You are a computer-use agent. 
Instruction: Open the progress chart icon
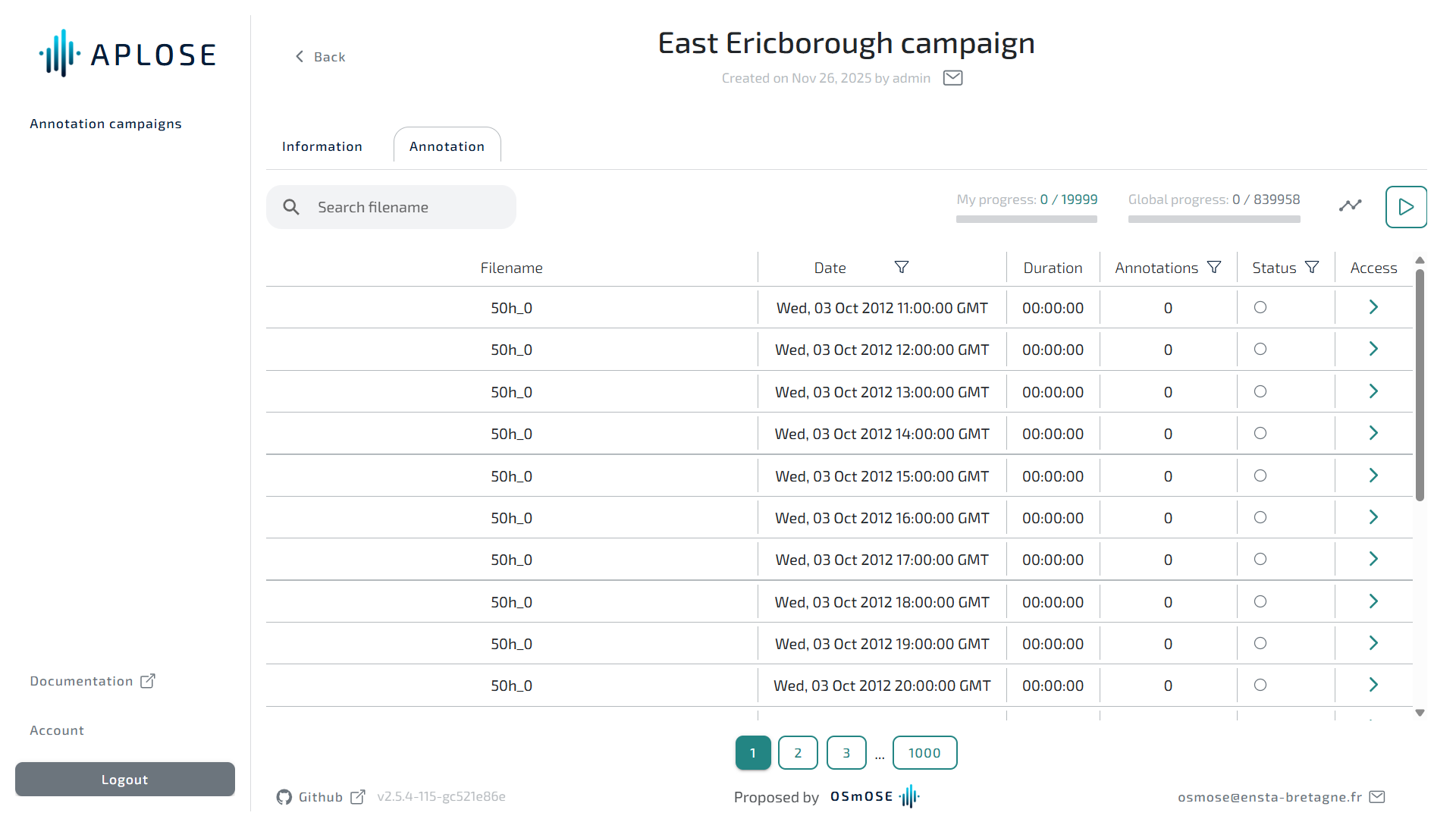click(x=1350, y=206)
